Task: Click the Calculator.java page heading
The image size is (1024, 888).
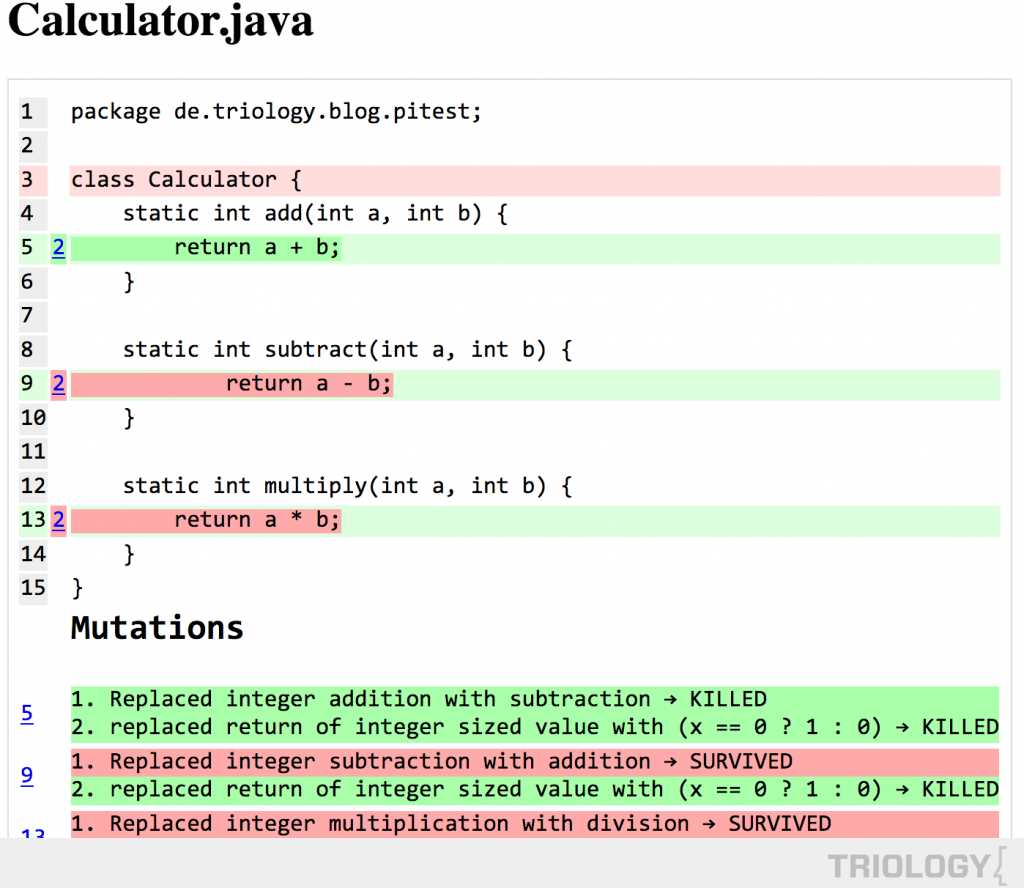Action: (x=161, y=22)
